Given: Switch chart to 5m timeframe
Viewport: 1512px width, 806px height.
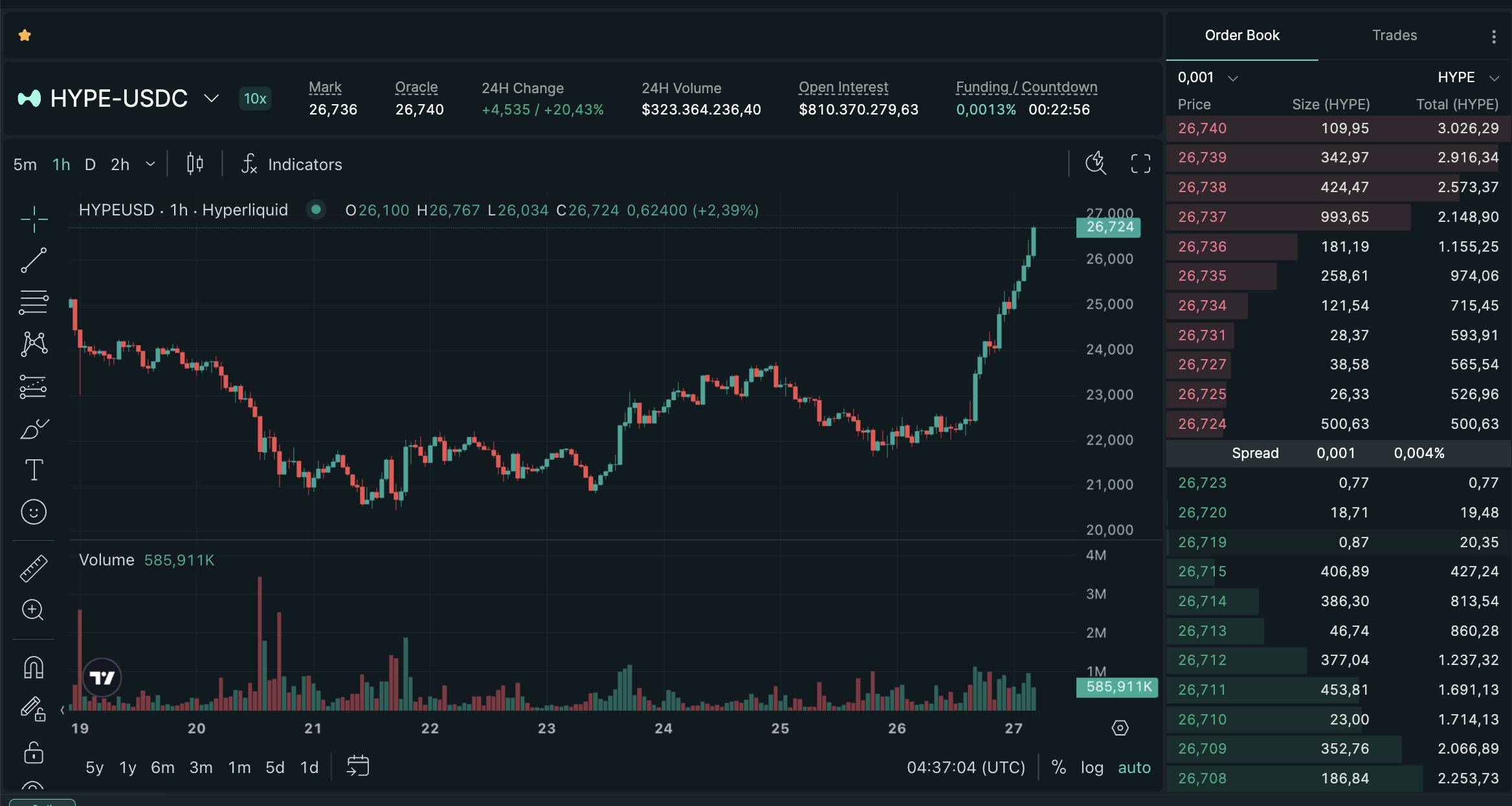Looking at the screenshot, I should click(x=24, y=164).
